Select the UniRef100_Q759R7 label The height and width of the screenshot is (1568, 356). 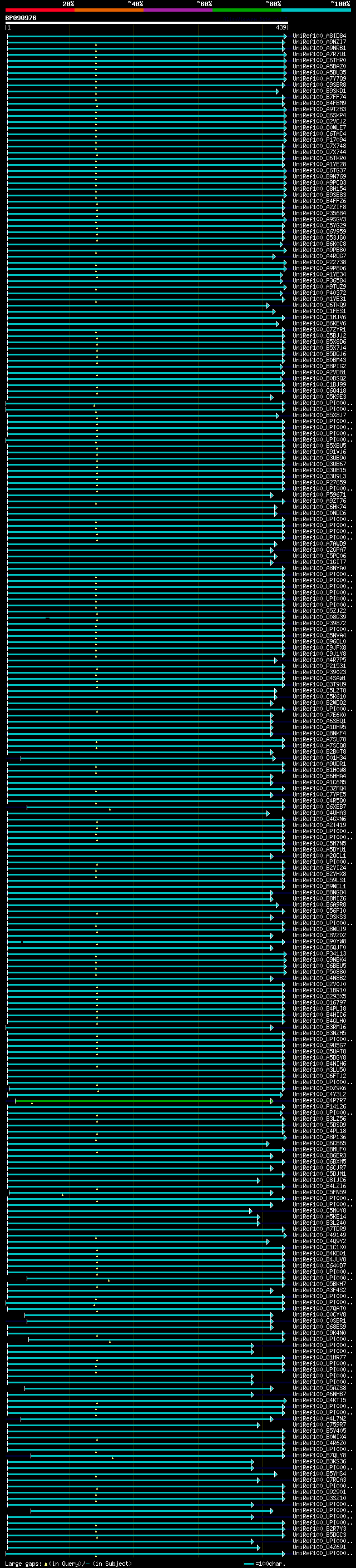coord(319,1425)
